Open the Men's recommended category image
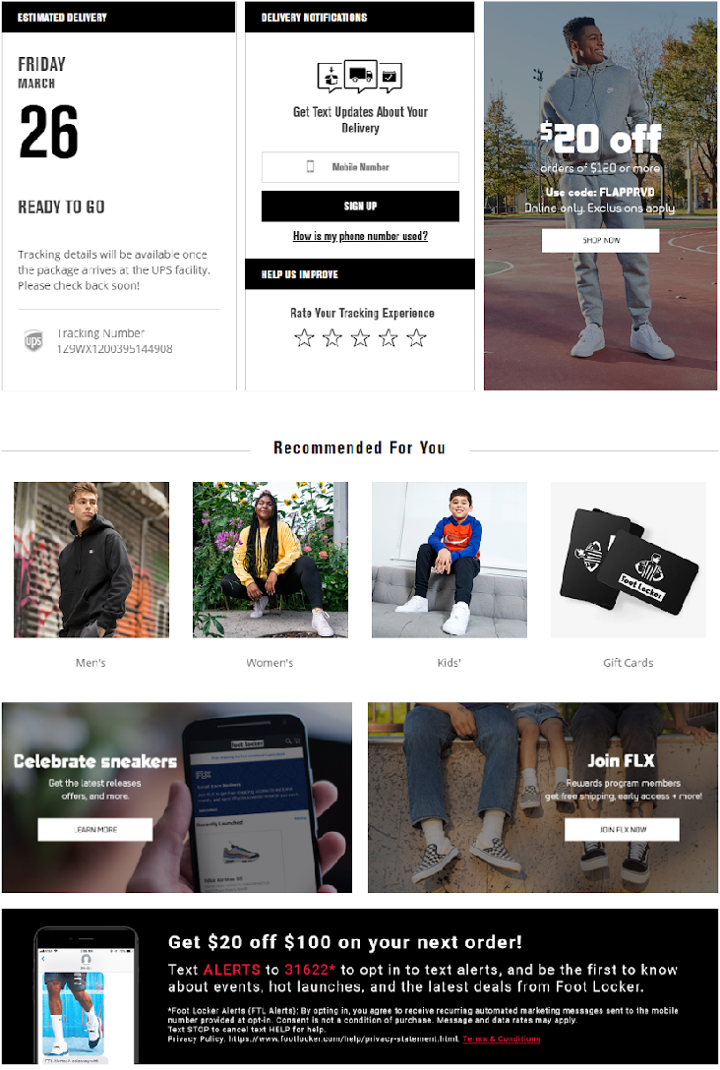The width and height of the screenshot is (720, 1070). 91,560
